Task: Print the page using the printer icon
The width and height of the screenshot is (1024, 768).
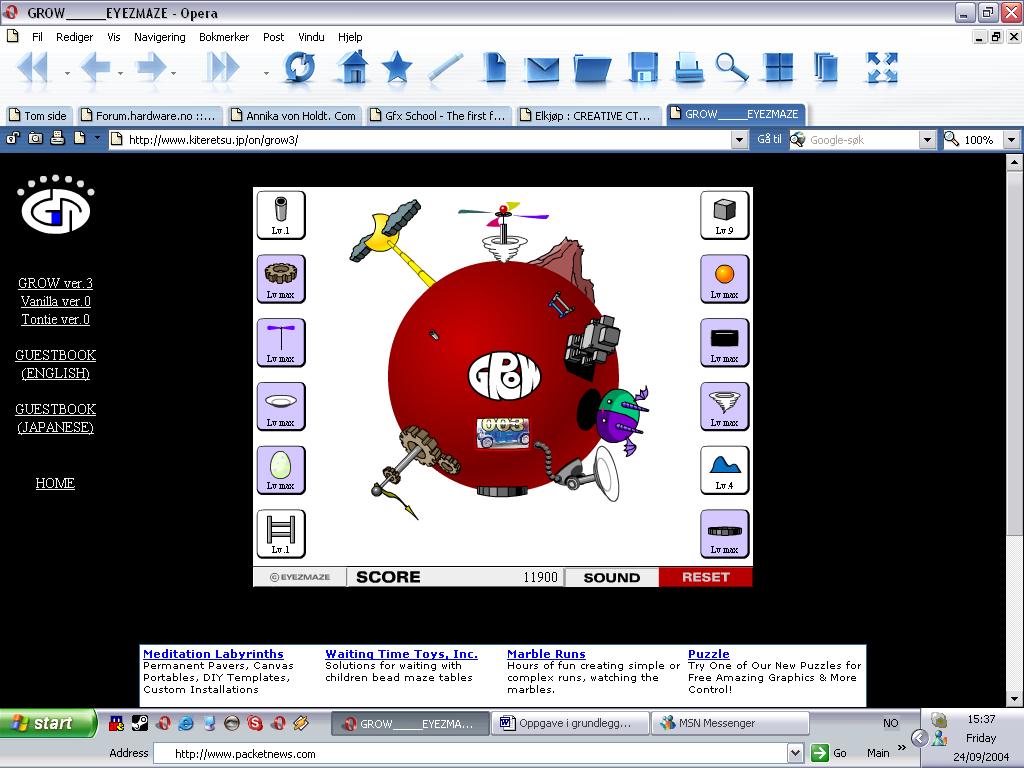Action: point(688,68)
